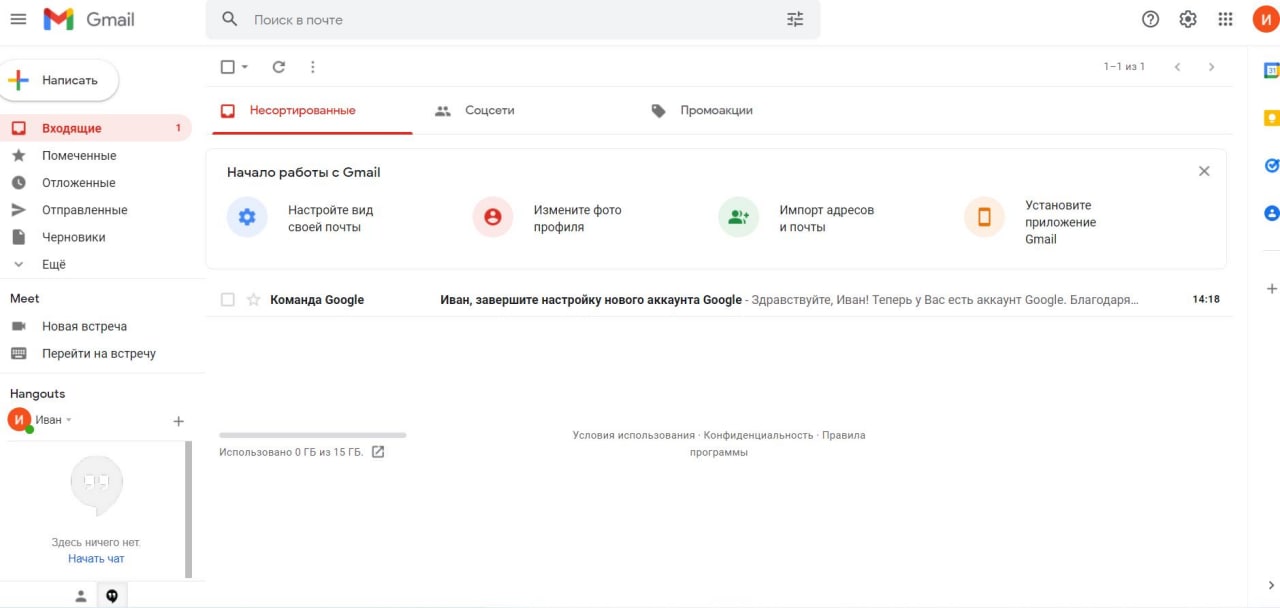Click the search magnifier icon
1280x608 pixels.
pos(230,19)
